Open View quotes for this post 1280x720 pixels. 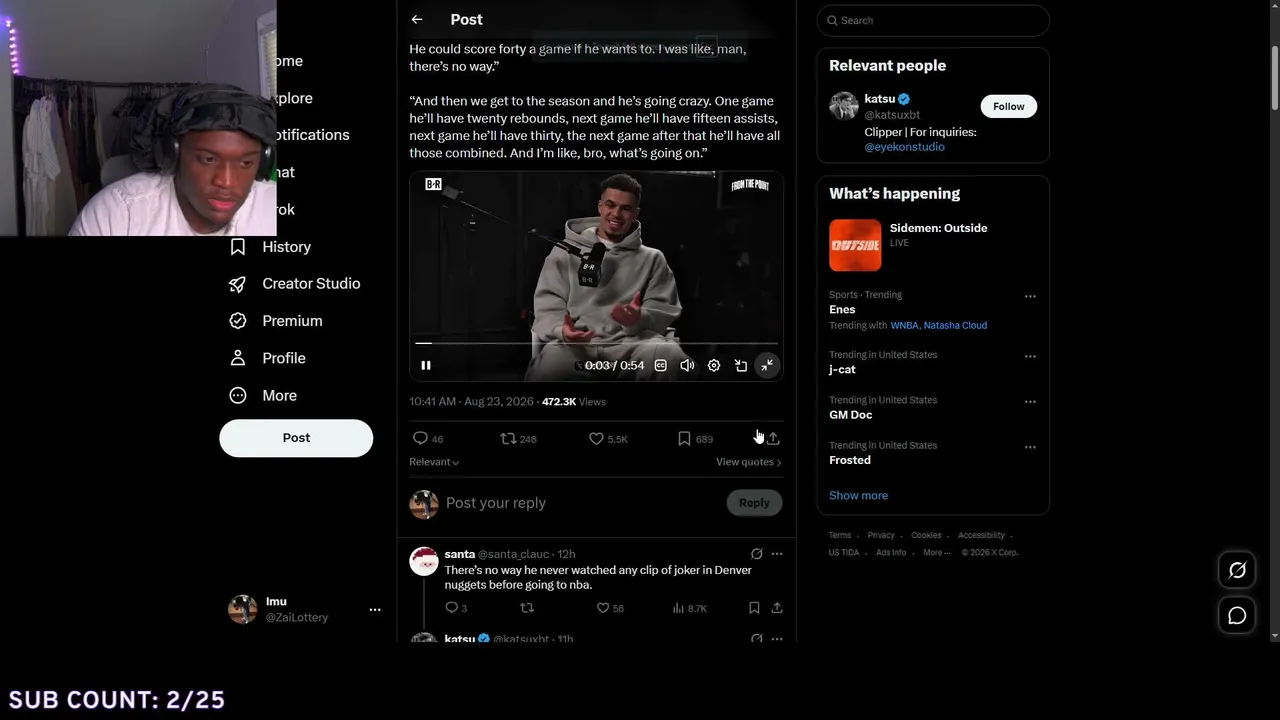pyautogui.click(x=749, y=462)
